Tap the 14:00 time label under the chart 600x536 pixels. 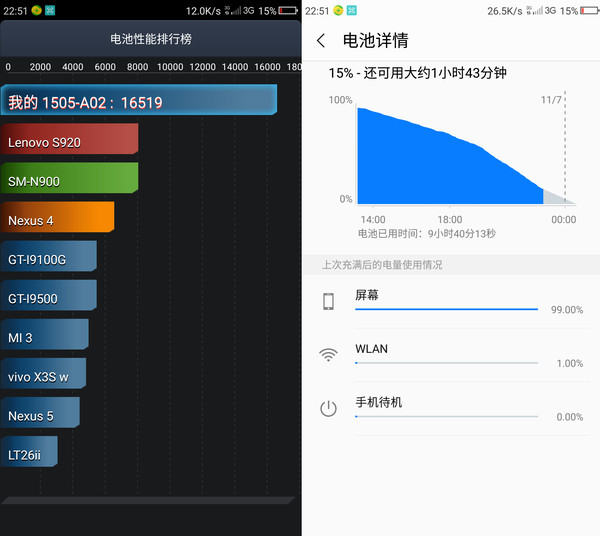(x=373, y=220)
